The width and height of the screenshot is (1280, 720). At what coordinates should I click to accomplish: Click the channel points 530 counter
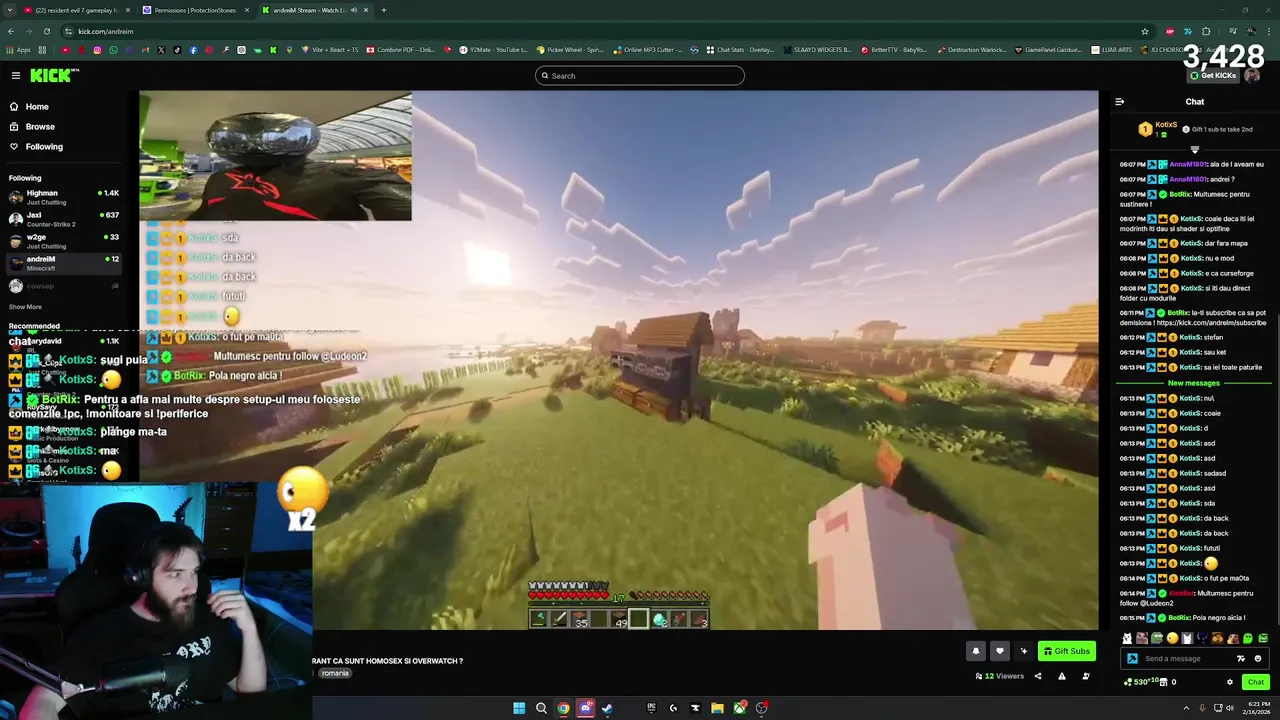coord(1141,682)
